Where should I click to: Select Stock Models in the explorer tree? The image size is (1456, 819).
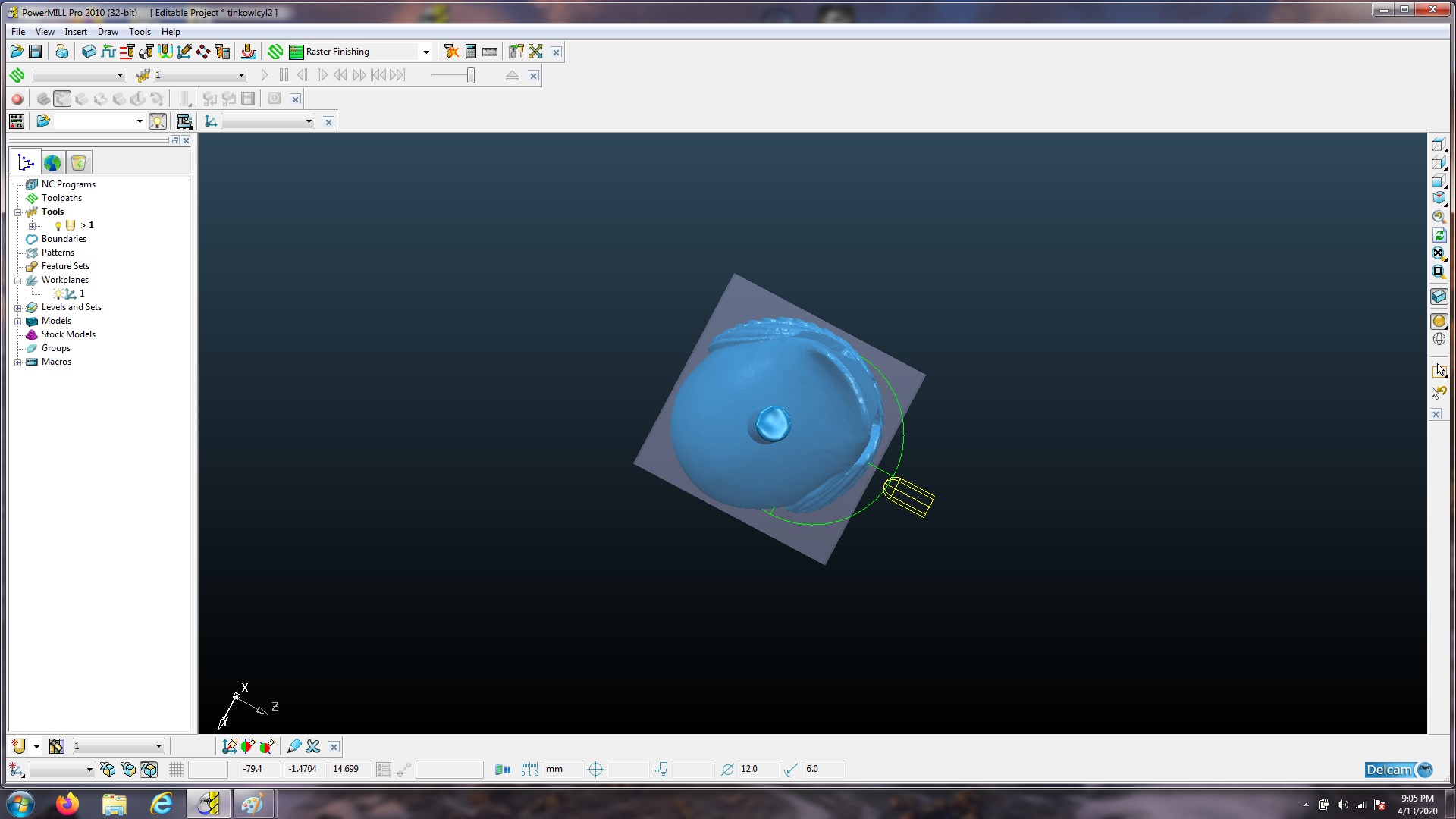[x=68, y=334]
